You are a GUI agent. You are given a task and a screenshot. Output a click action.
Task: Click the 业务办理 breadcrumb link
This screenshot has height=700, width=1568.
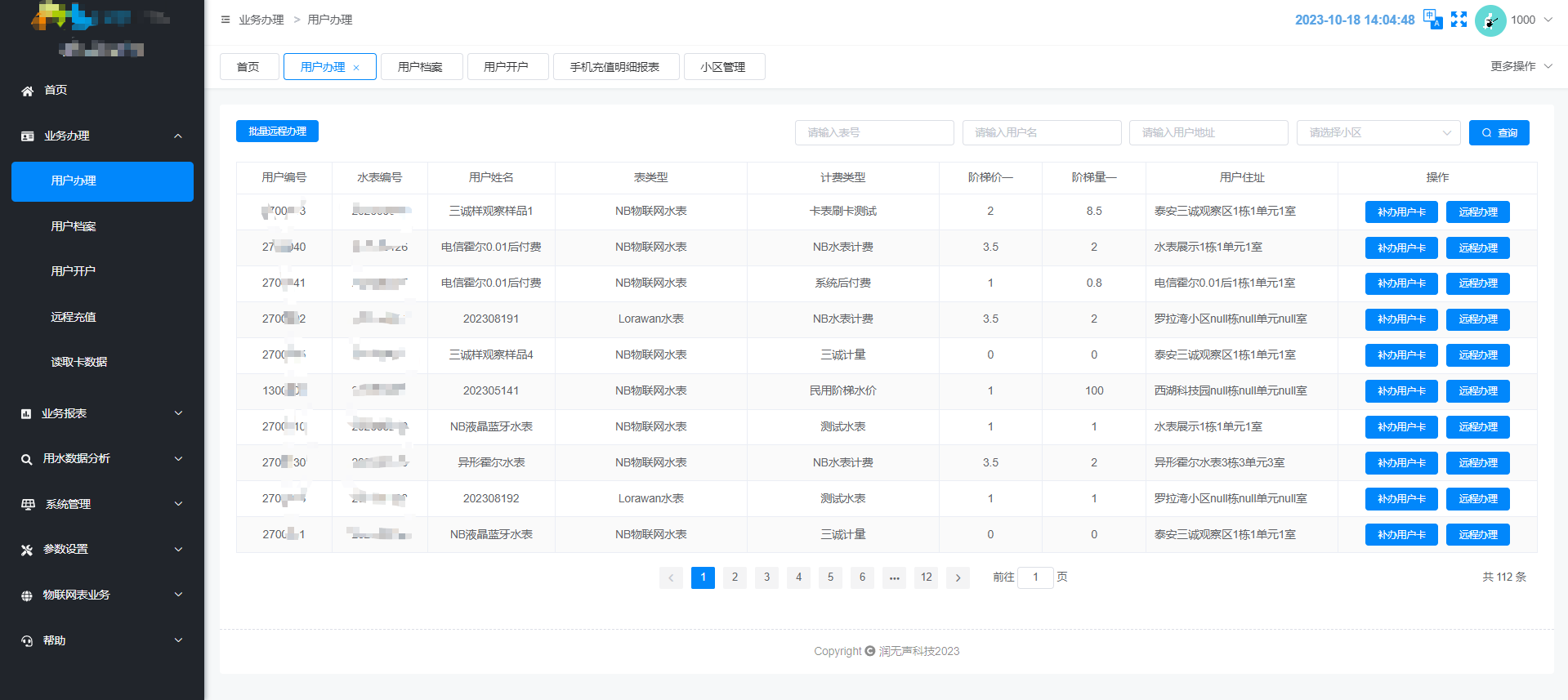pyautogui.click(x=261, y=20)
